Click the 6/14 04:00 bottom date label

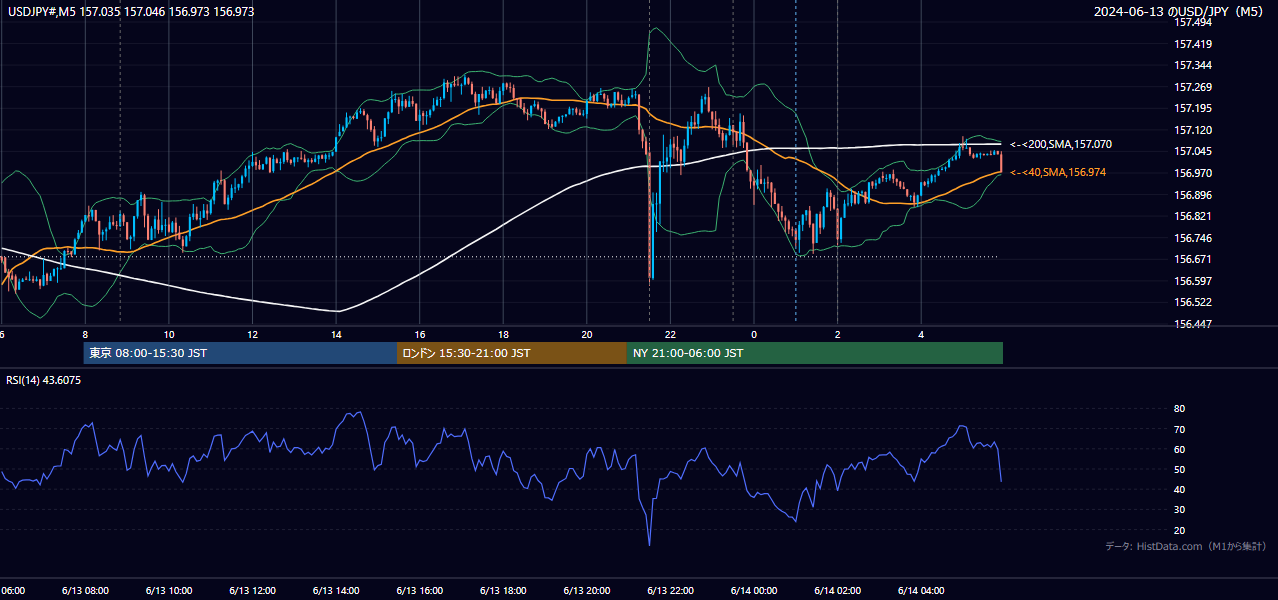pyautogui.click(x=921, y=591)
